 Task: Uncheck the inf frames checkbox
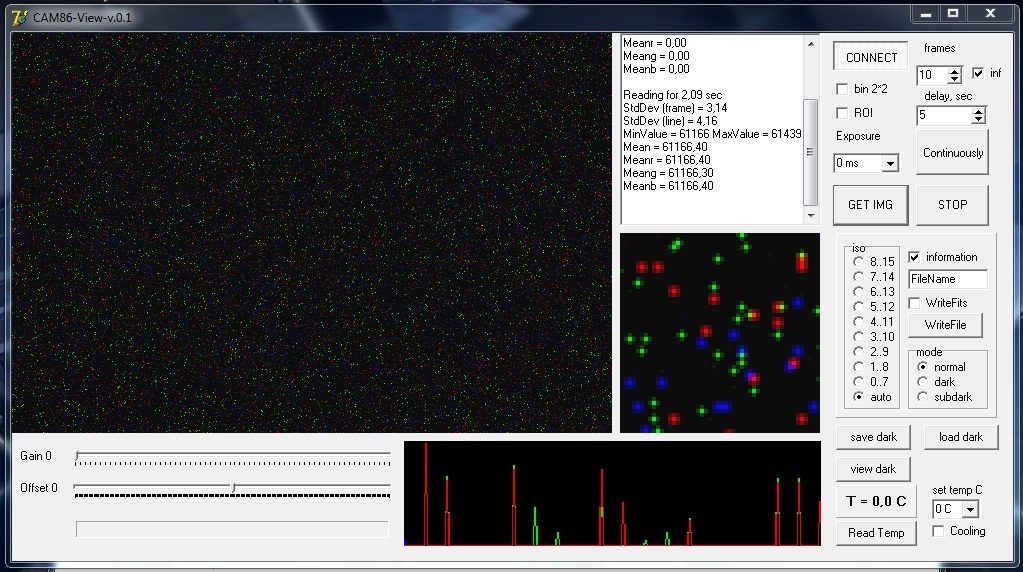coord(978,73)
